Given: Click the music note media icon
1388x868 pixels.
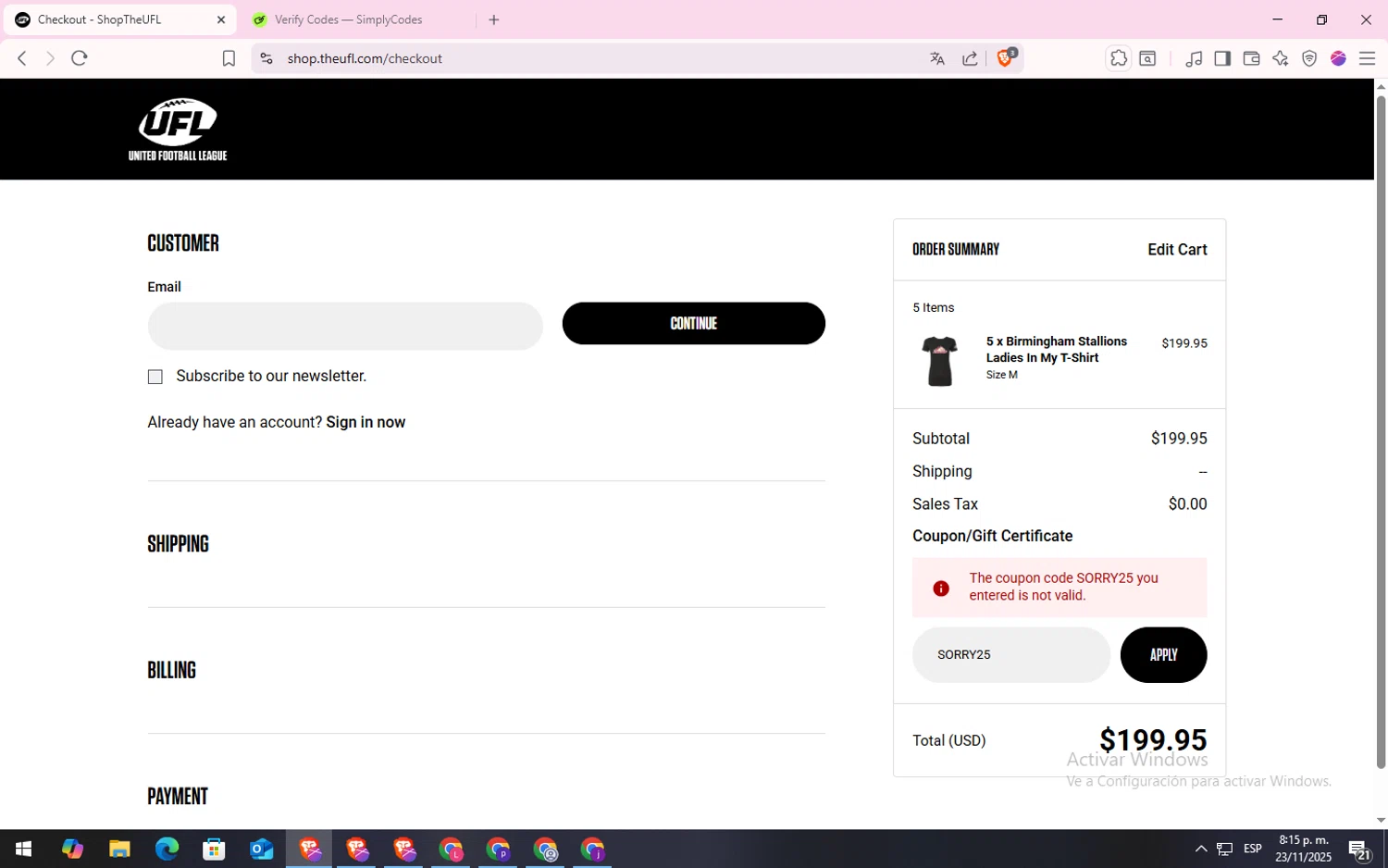Looking at the screenshot, I should click(1194, 58).
